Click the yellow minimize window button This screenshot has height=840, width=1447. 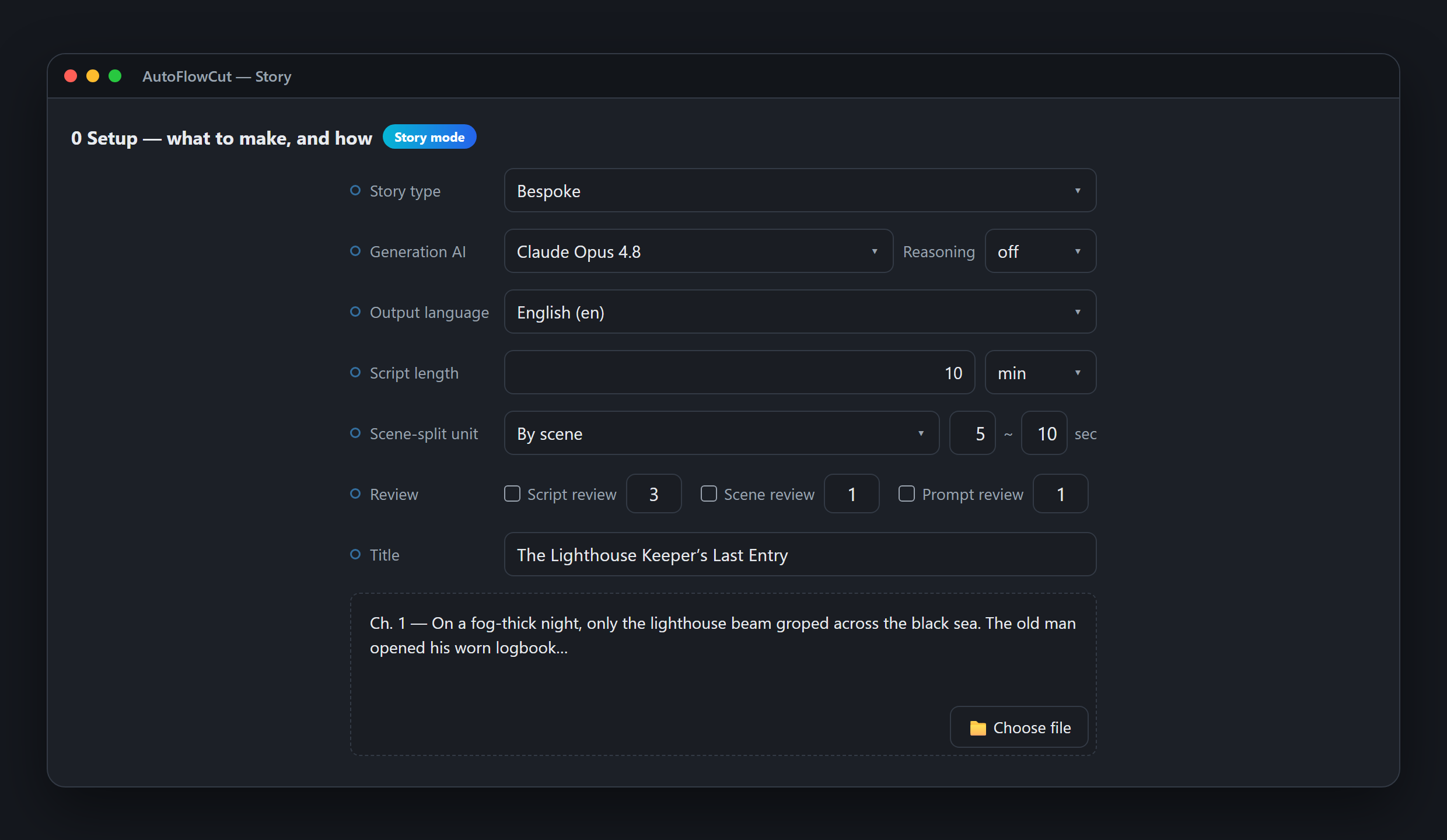click(x=93, y=76)
